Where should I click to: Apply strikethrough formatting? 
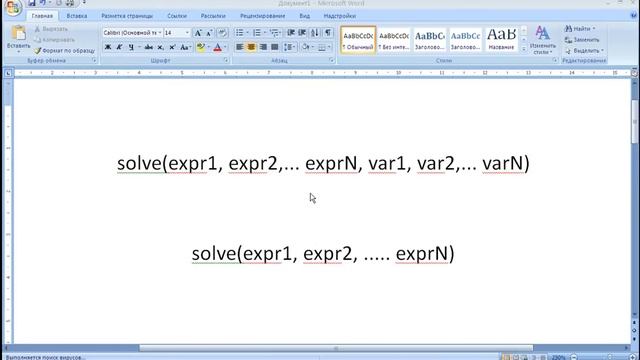click(149, 47)
